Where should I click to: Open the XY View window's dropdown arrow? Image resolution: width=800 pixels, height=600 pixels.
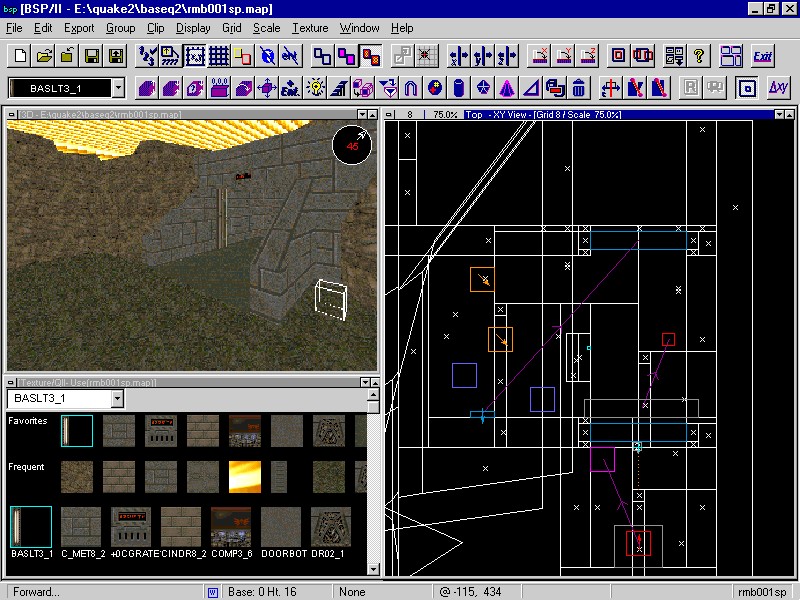point(779,114)
